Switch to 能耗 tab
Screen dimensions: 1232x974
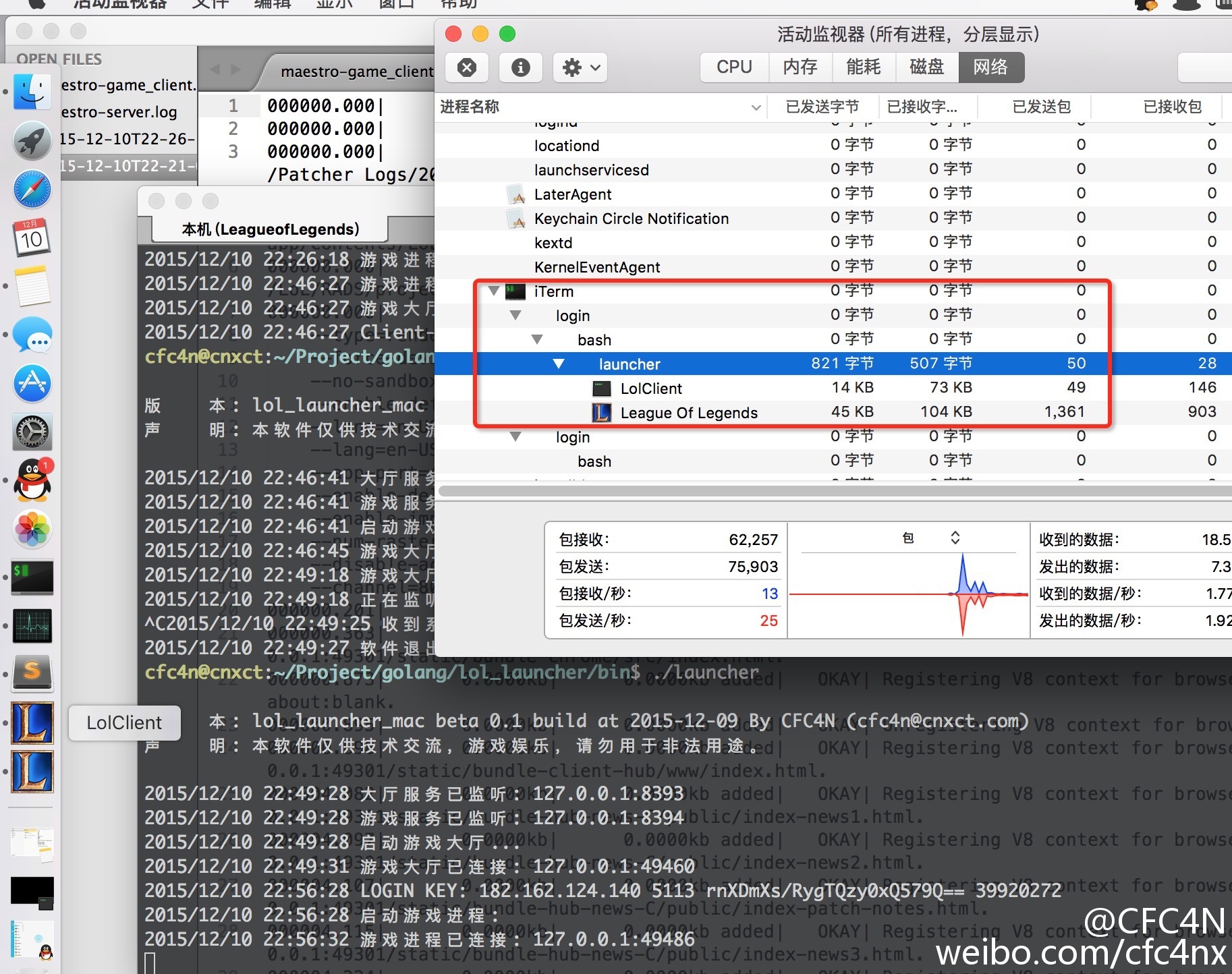point(863,67)
